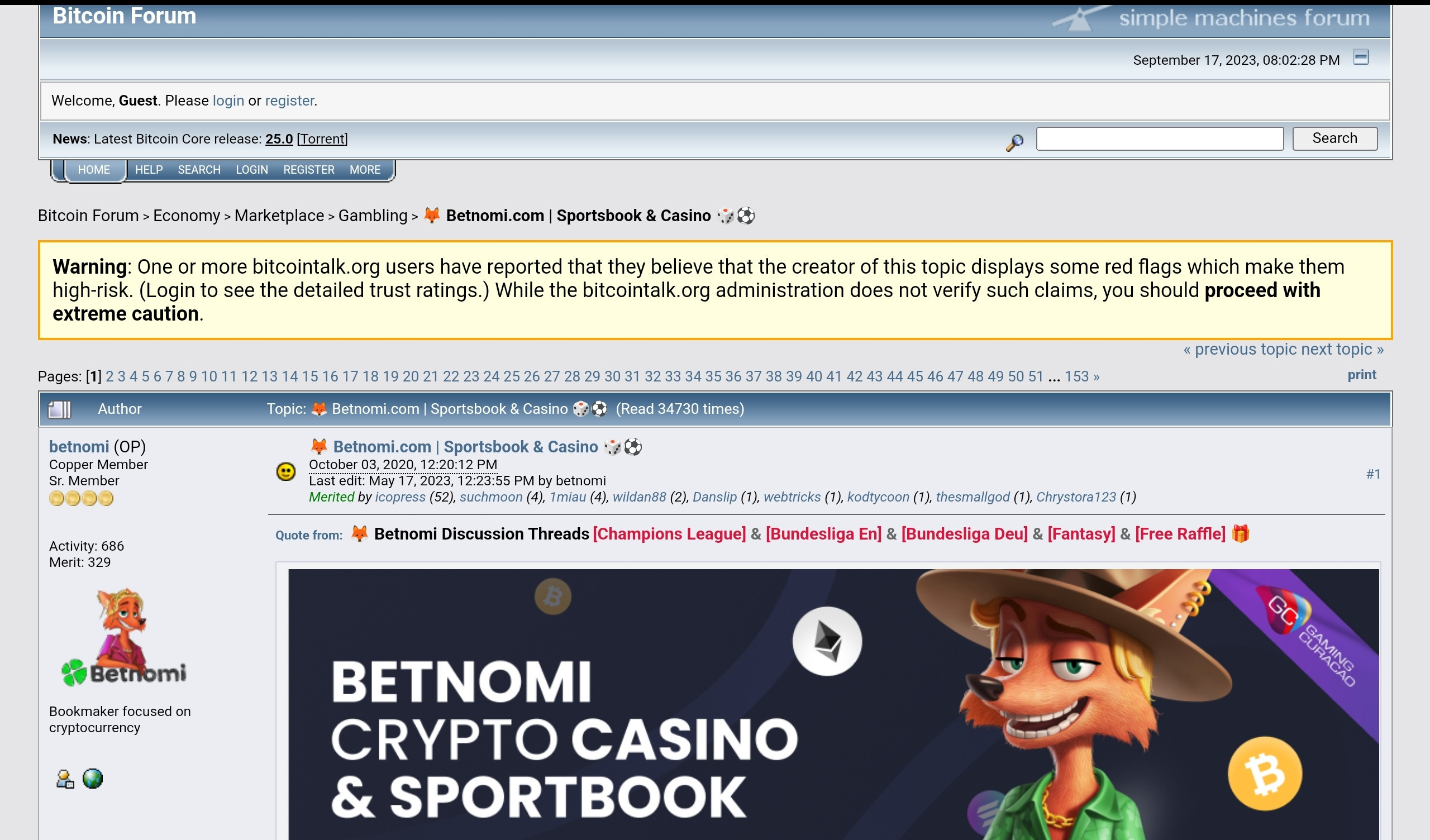Click the Search button
The width and height of the screenshot is (1430, 840).
pos(1334,139)
